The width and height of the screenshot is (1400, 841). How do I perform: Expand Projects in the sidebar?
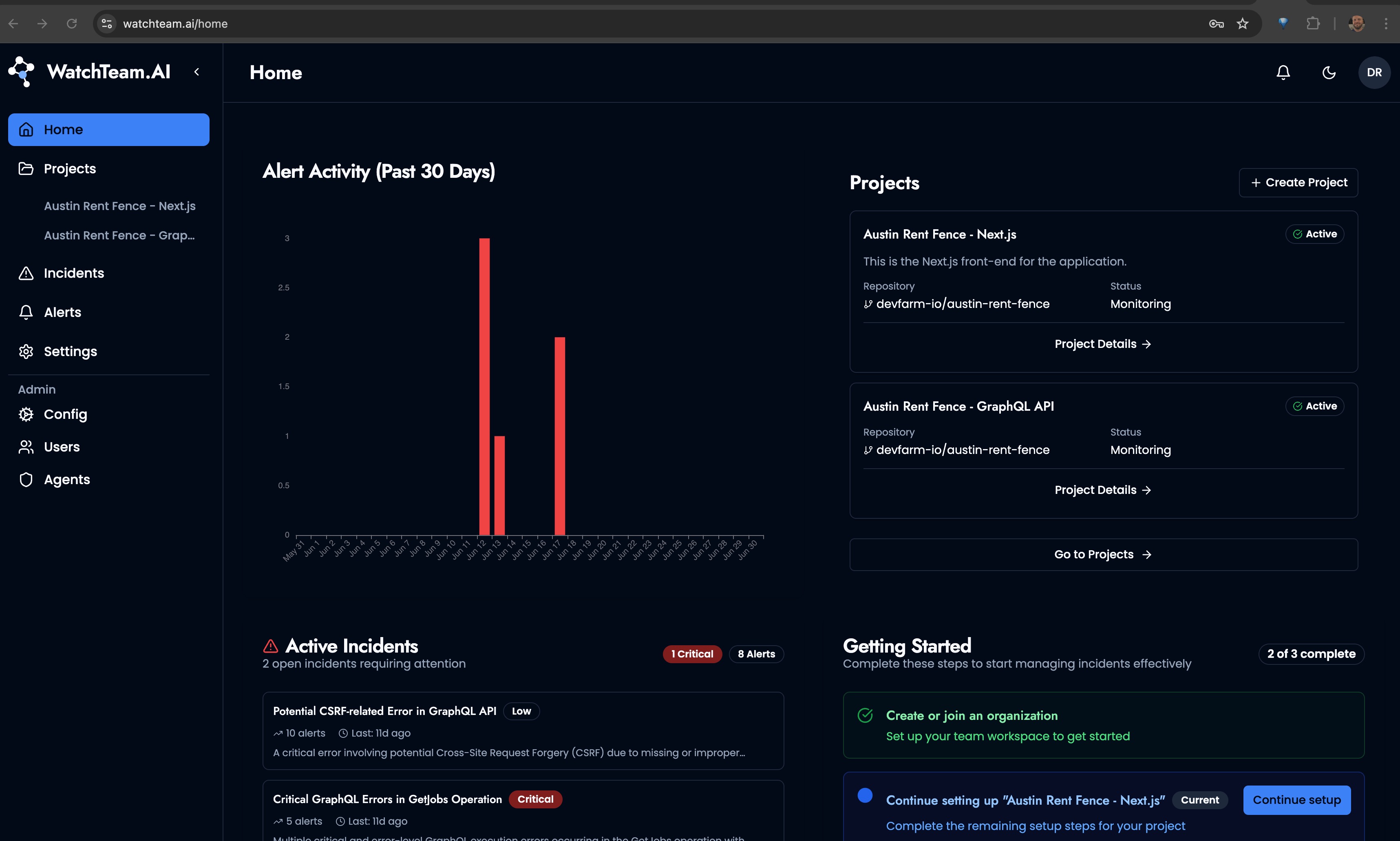pos(70,169)
